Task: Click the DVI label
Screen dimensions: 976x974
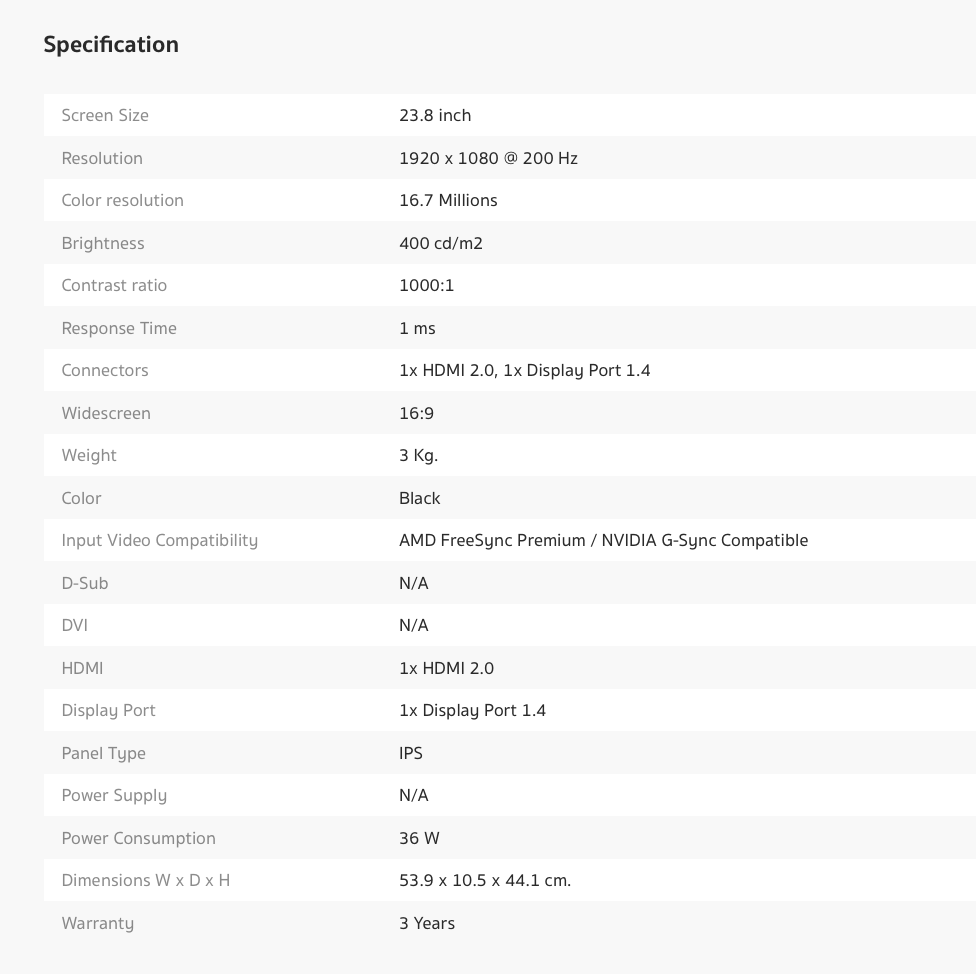Action: [x=75, y=625]
